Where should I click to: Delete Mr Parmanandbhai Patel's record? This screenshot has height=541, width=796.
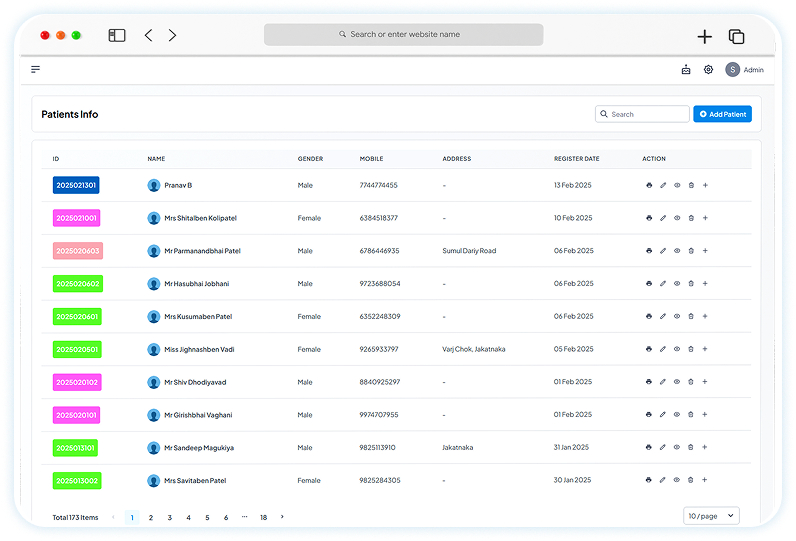(x=691, y=251)
